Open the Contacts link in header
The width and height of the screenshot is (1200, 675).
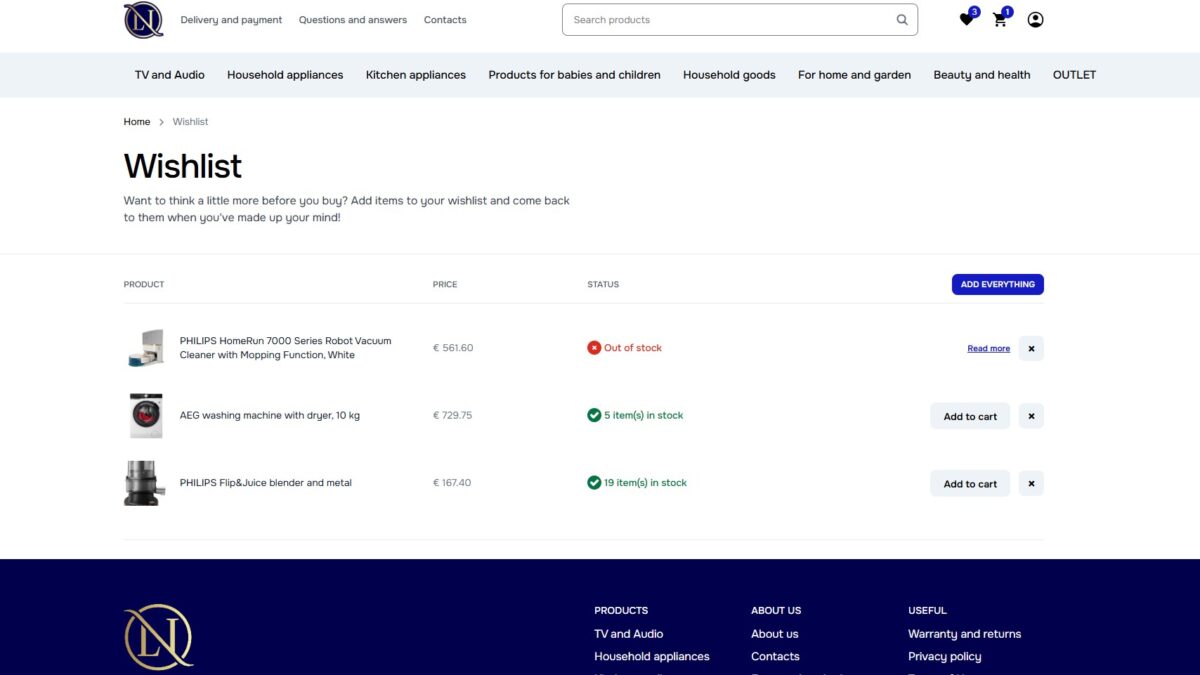click(445, 20)
